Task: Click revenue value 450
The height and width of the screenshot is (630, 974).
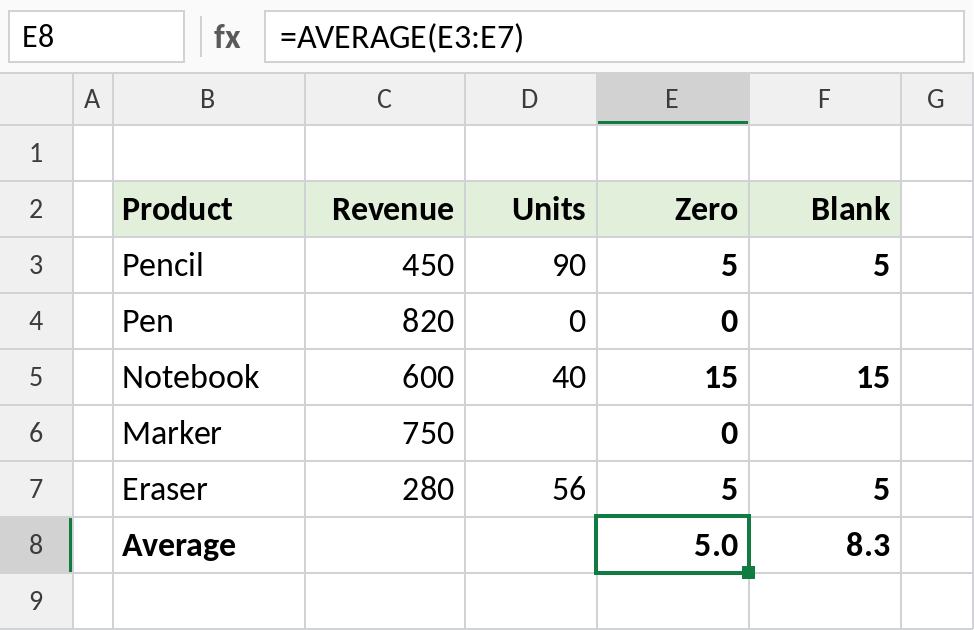Action: tap(385, 265)
